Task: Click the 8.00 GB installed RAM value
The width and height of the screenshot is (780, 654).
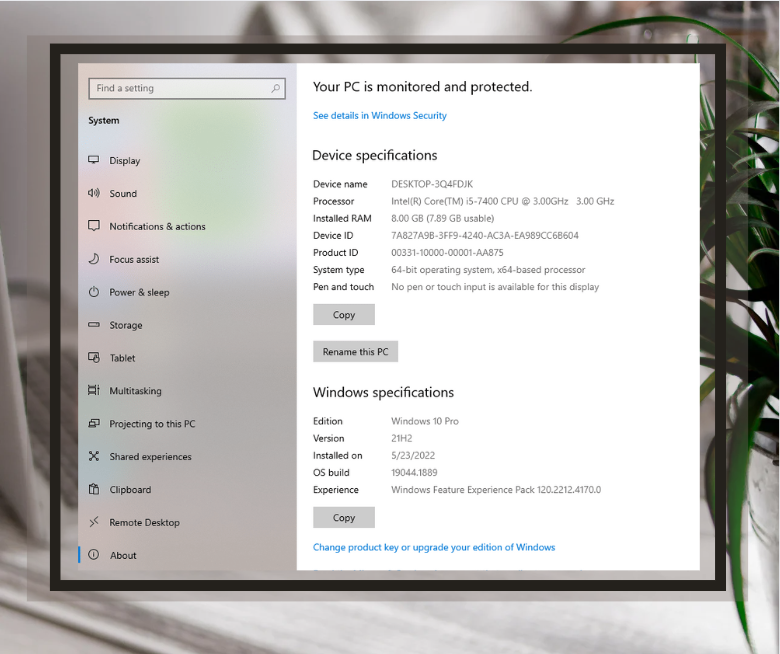Action: pyautogui.click(x=442, y=218)
